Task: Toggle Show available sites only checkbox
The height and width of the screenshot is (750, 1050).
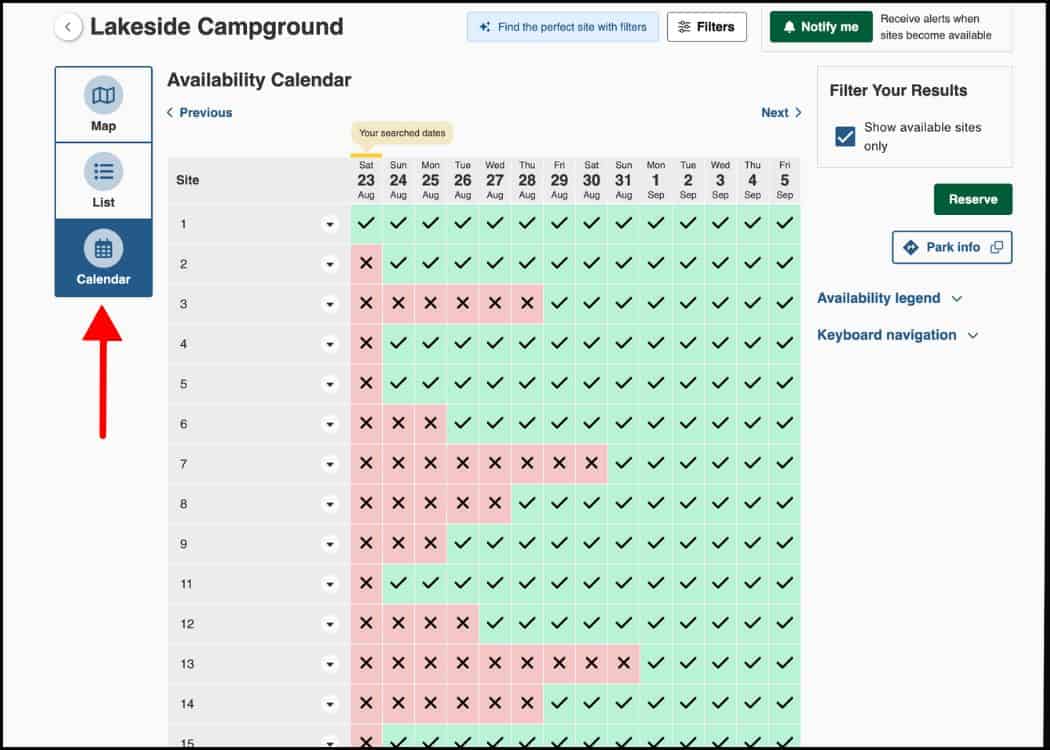Action: tap(845, 137)
